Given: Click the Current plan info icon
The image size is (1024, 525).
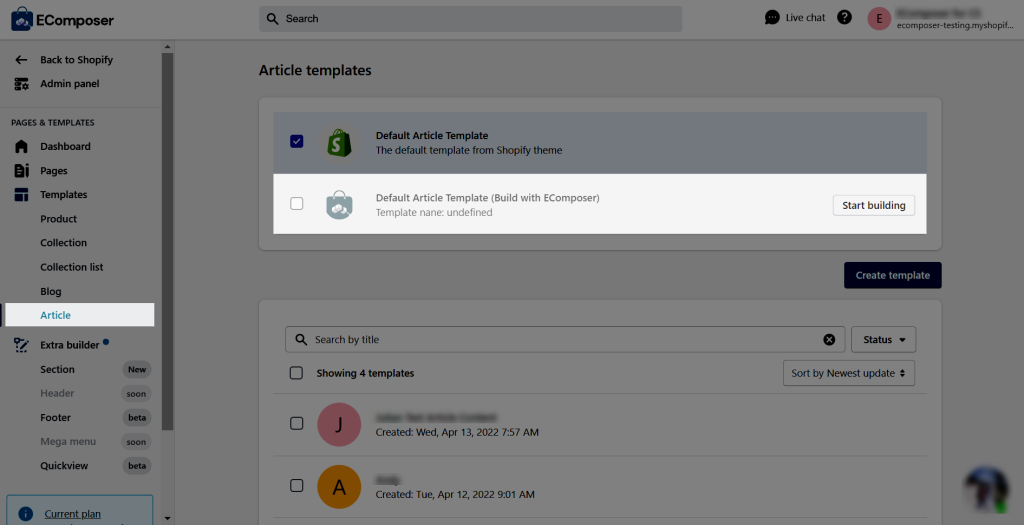Looking at the screenshot, I should click(x=25, y=514).
